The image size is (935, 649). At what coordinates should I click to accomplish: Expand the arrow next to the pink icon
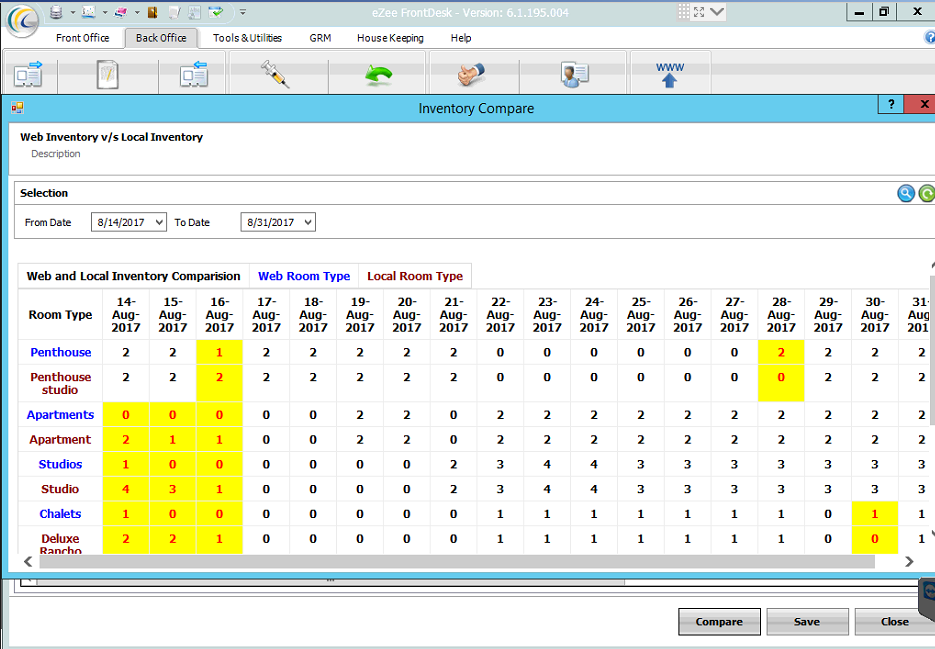click(x=137, y=12)
